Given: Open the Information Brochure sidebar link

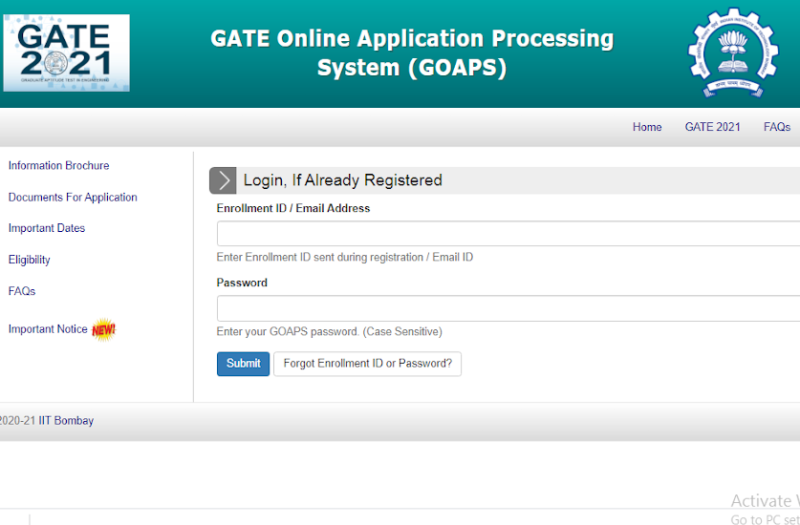Looking at the screenshot, I should pyautogui.click(x=59, y=166).
